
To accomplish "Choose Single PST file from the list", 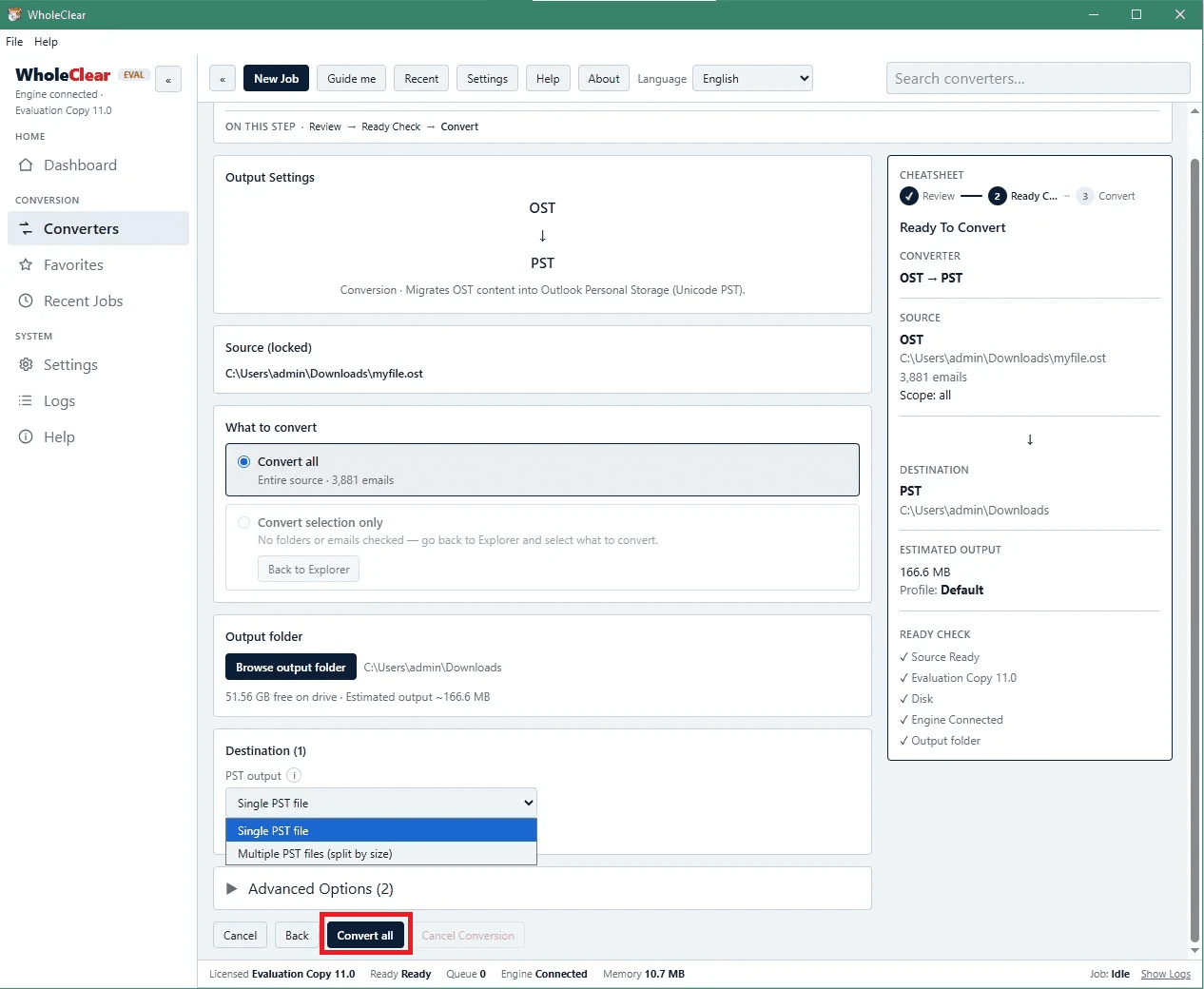I will pos(381,831).
